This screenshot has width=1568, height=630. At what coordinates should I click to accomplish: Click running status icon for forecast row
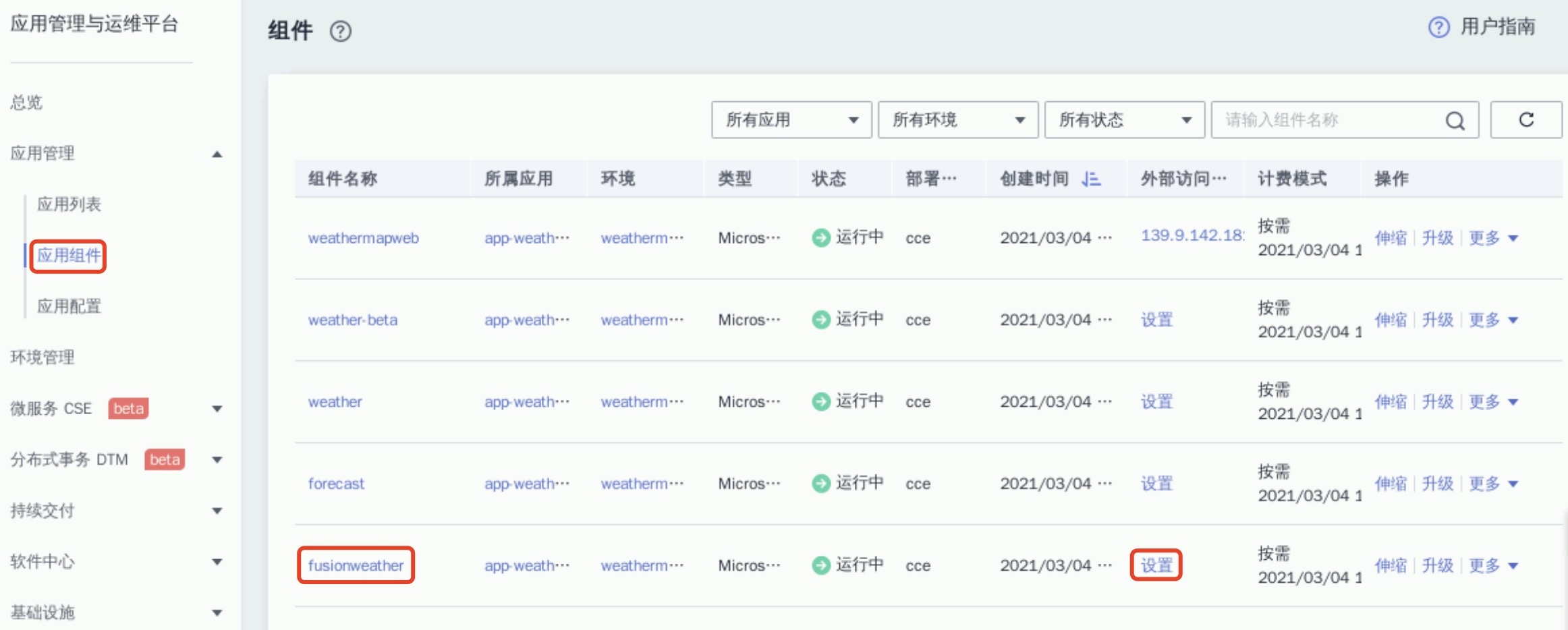pos(820,484)
